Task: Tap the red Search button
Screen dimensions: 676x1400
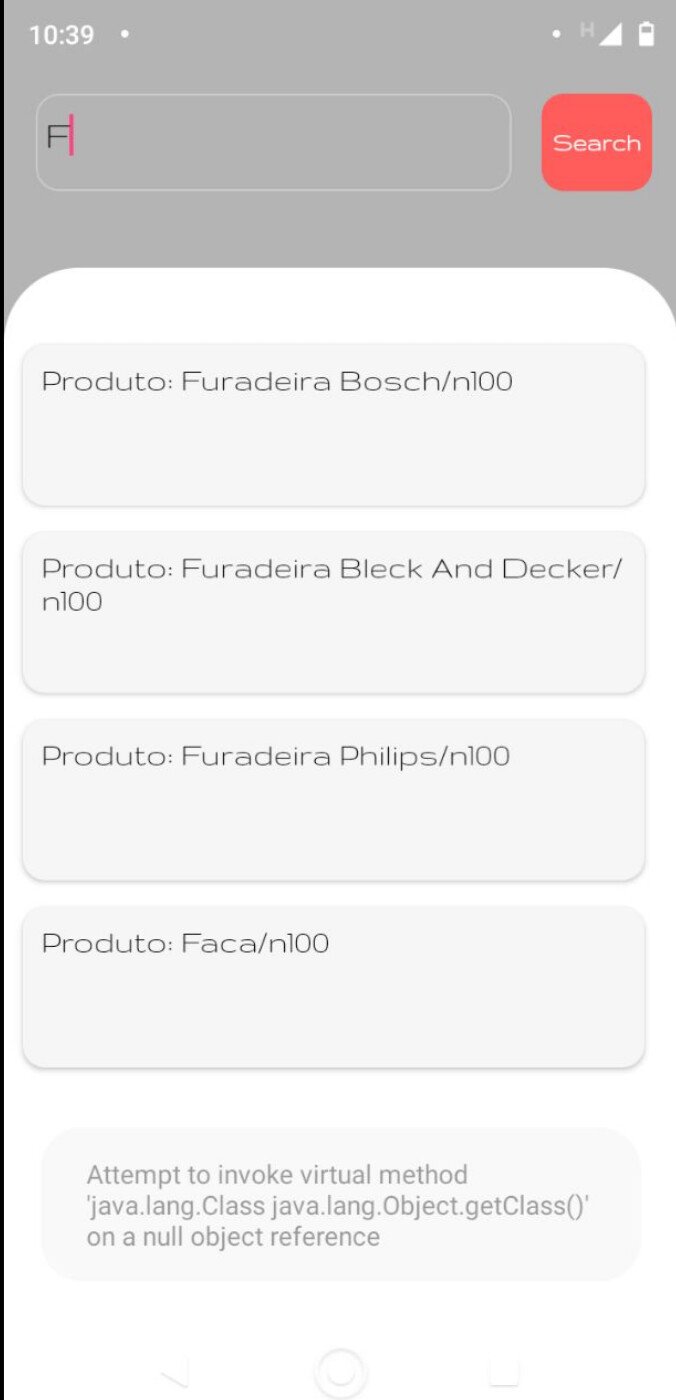Action: coord(596,142)
